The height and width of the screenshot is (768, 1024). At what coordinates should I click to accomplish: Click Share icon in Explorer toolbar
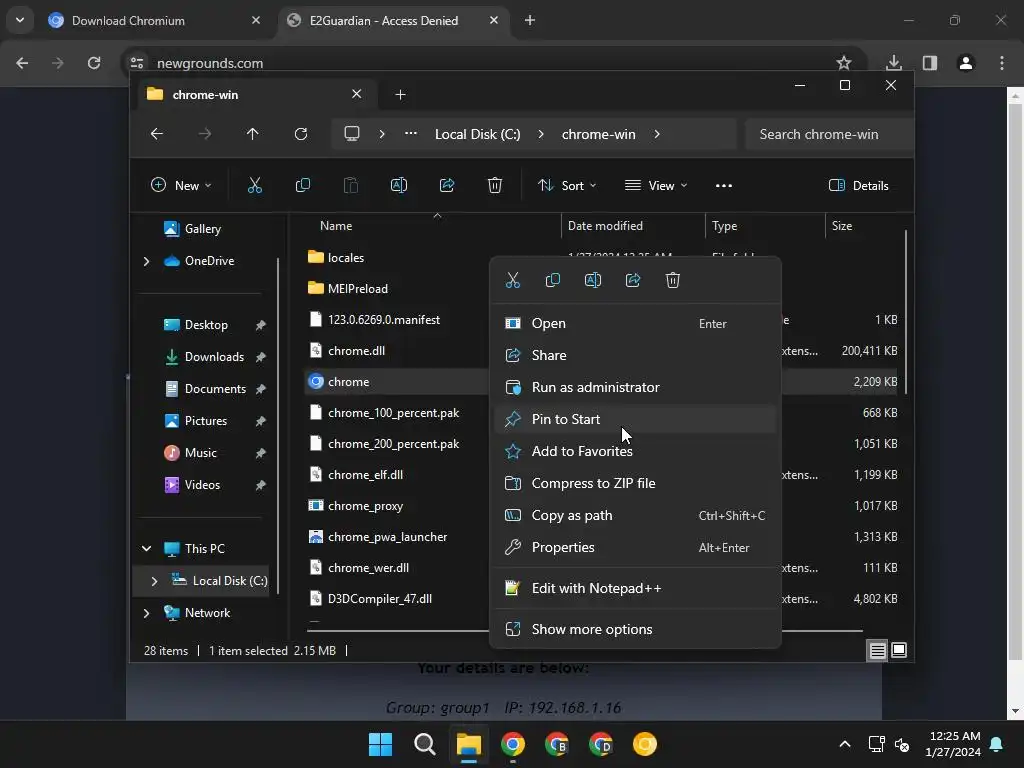(x=447, y=185)
